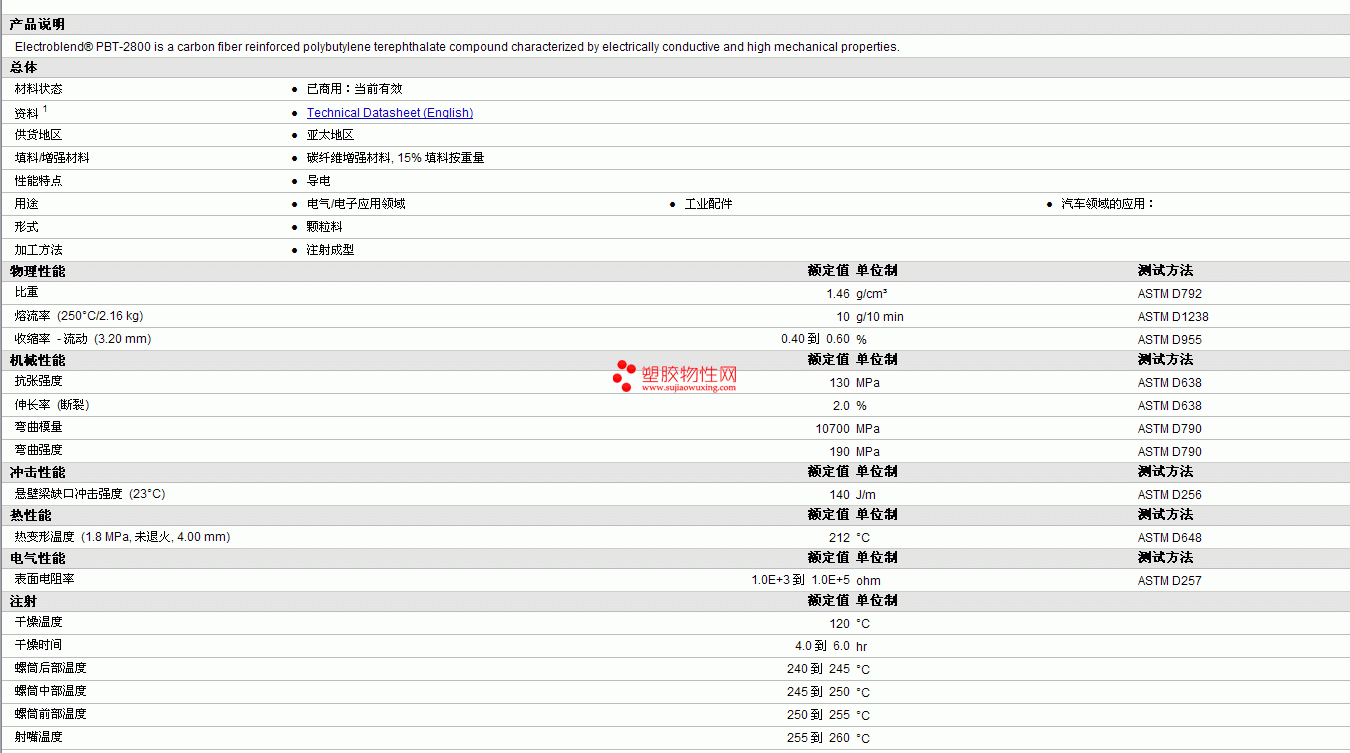Image resolution: width=1350 pixels, height=753 pixels.
Task: Click the 干燥温度 parameter label
Action: (x=39, y=622)
